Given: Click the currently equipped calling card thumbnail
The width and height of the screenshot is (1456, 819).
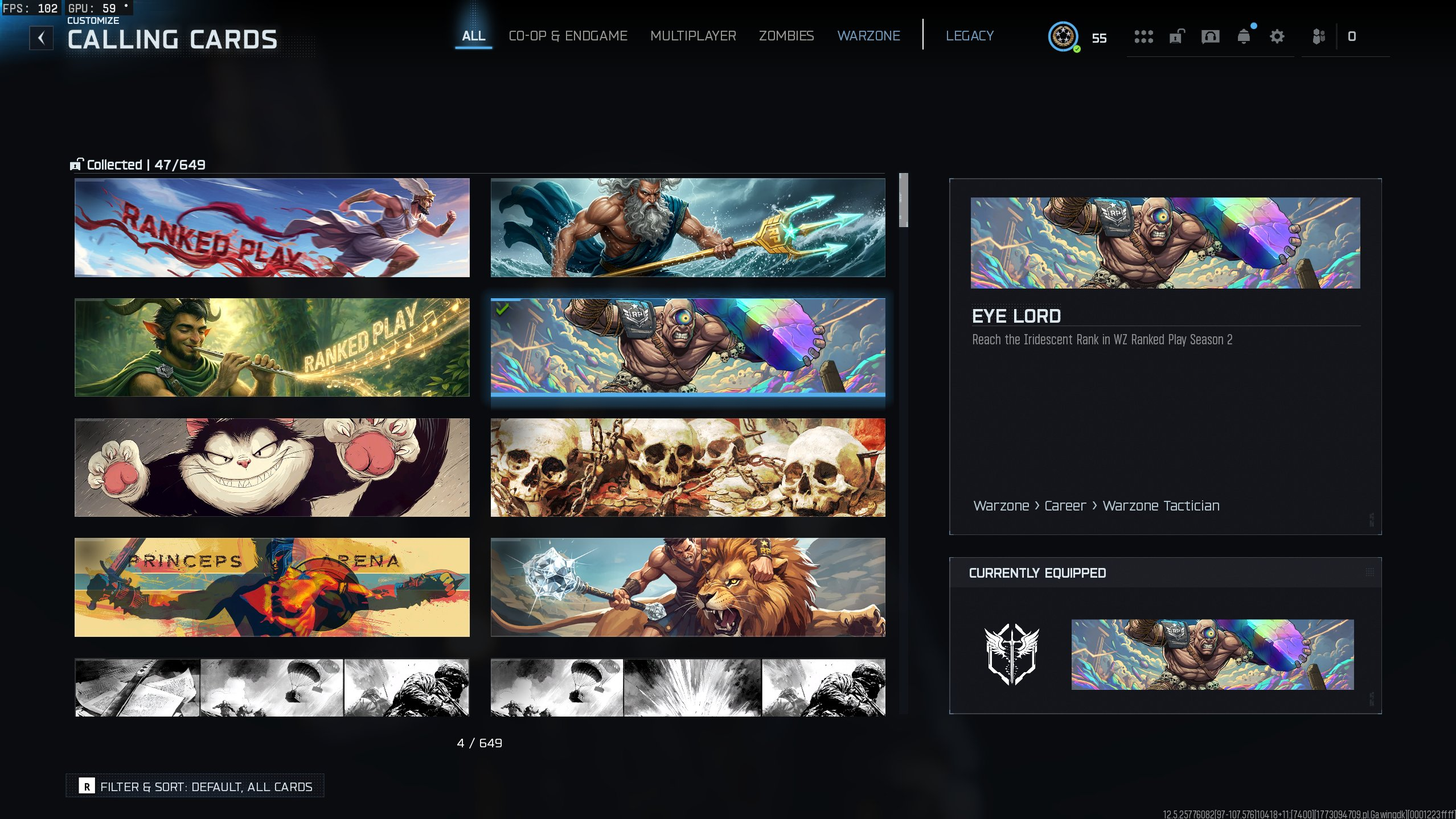Looking at the screenshot, I should 1213,655.
